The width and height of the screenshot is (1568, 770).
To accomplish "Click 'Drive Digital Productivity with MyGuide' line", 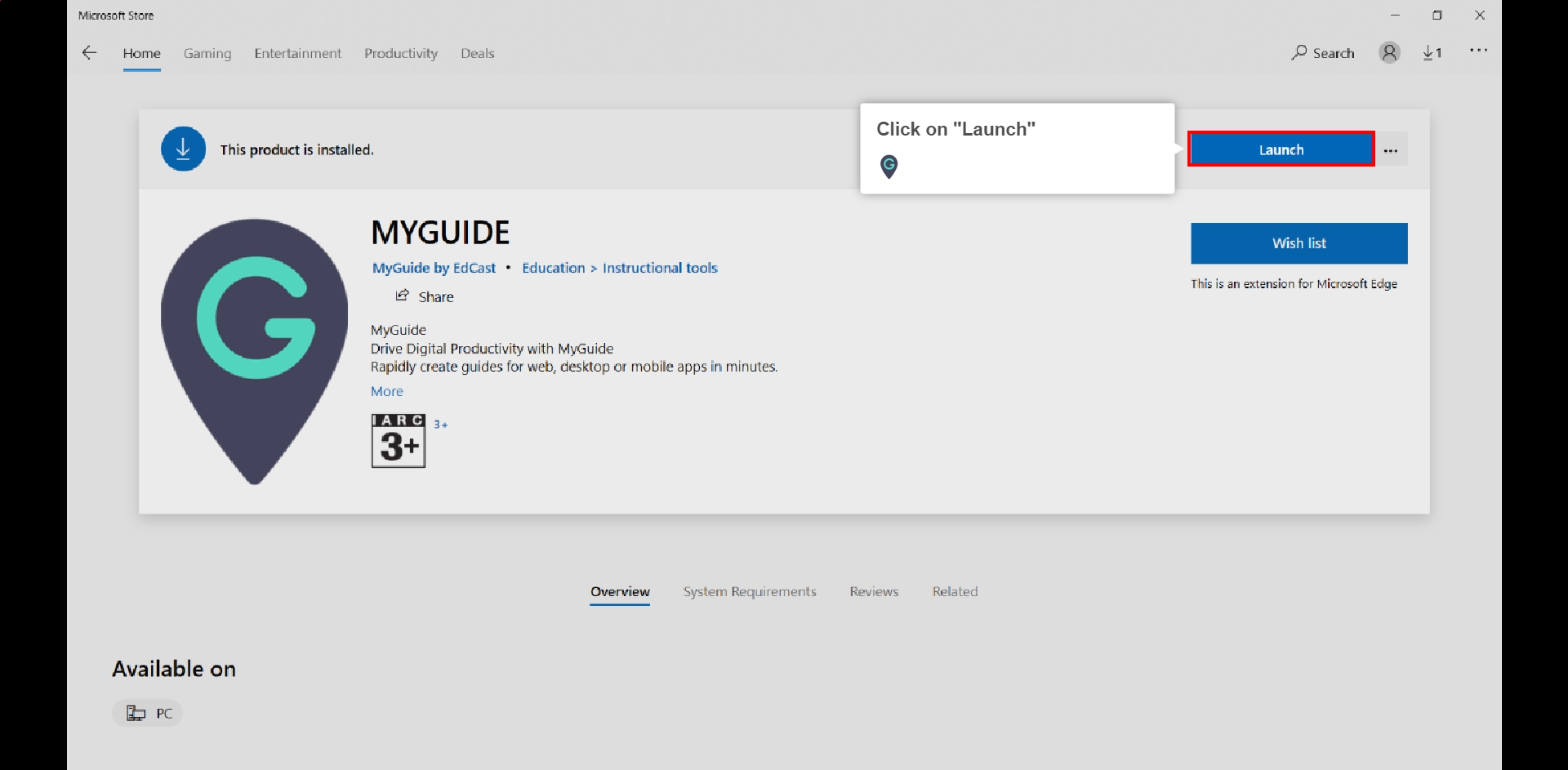I will tap(492, 349).
